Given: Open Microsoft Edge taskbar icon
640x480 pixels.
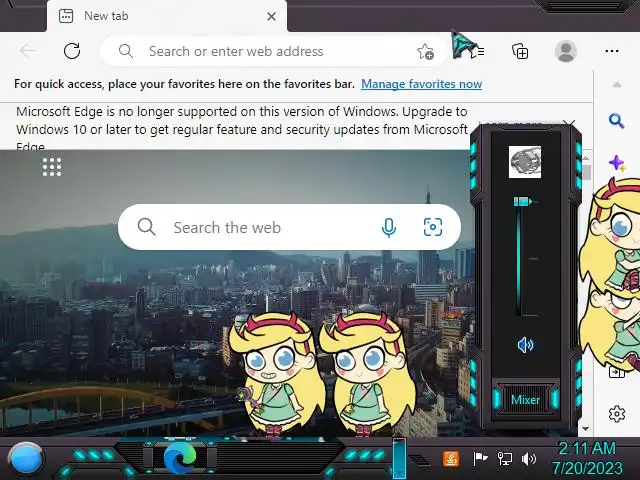Looking at the screenshot, I should coord(180,458).
